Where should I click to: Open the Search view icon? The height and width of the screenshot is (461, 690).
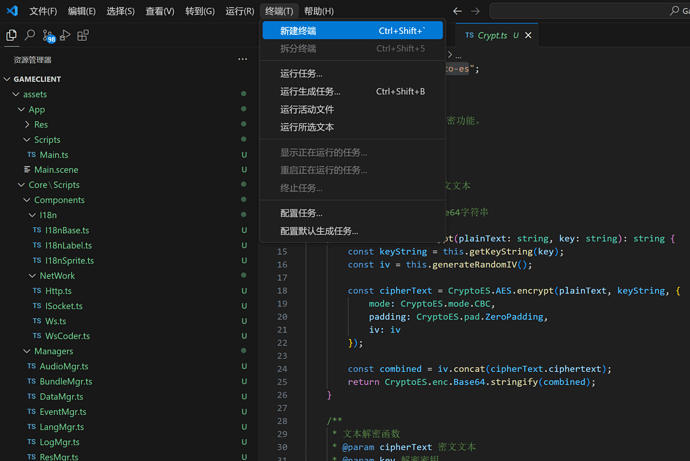click(x=30, y=35)
